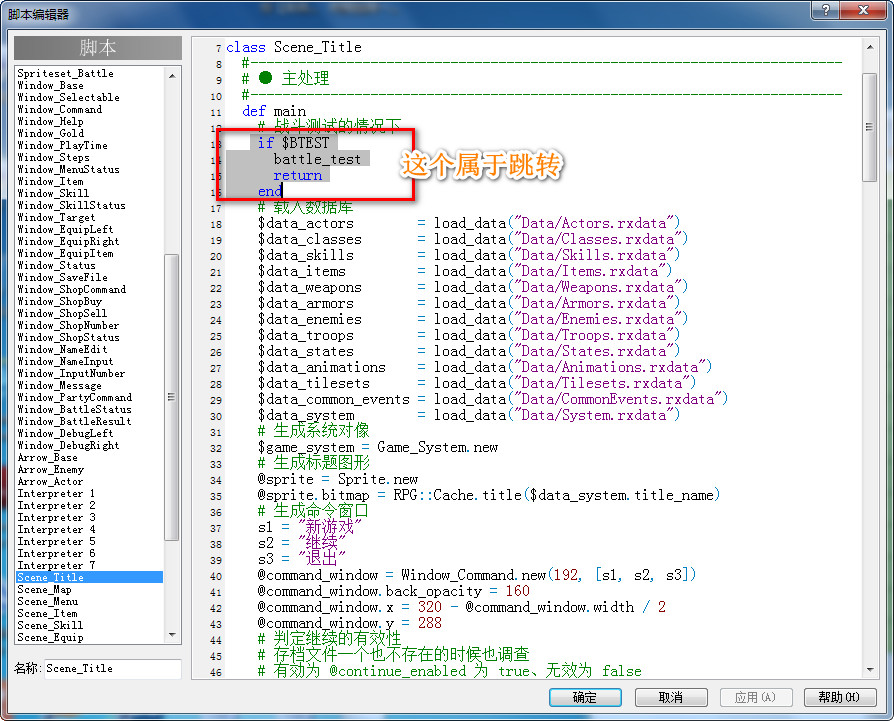Select Spriteset_Battle in the script list
The height and width of the screenshot is (721, 894).
coord(66,74)
